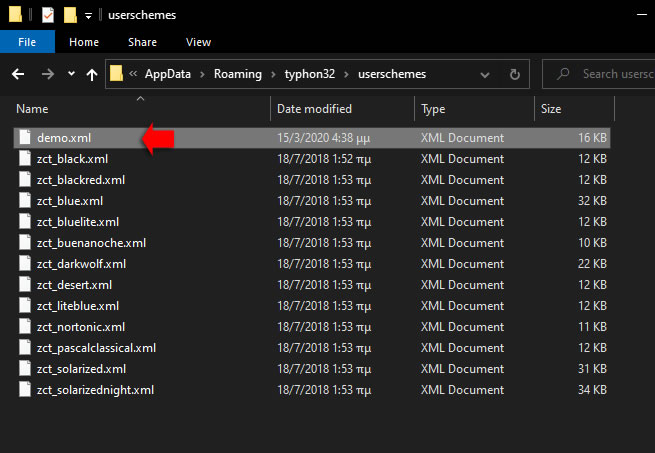Screen dimensions: 655x453
Task: Go up one folder level arrow
Action: [x=92, y=75]
